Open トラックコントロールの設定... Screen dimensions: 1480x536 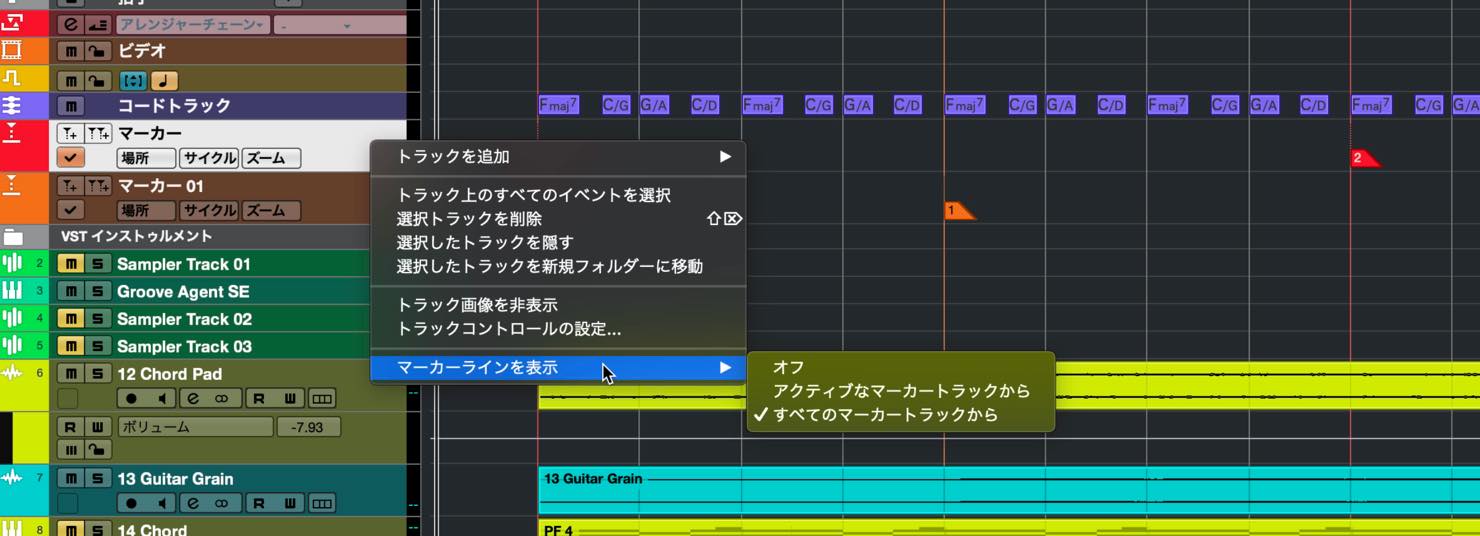[x=558, y=329]
